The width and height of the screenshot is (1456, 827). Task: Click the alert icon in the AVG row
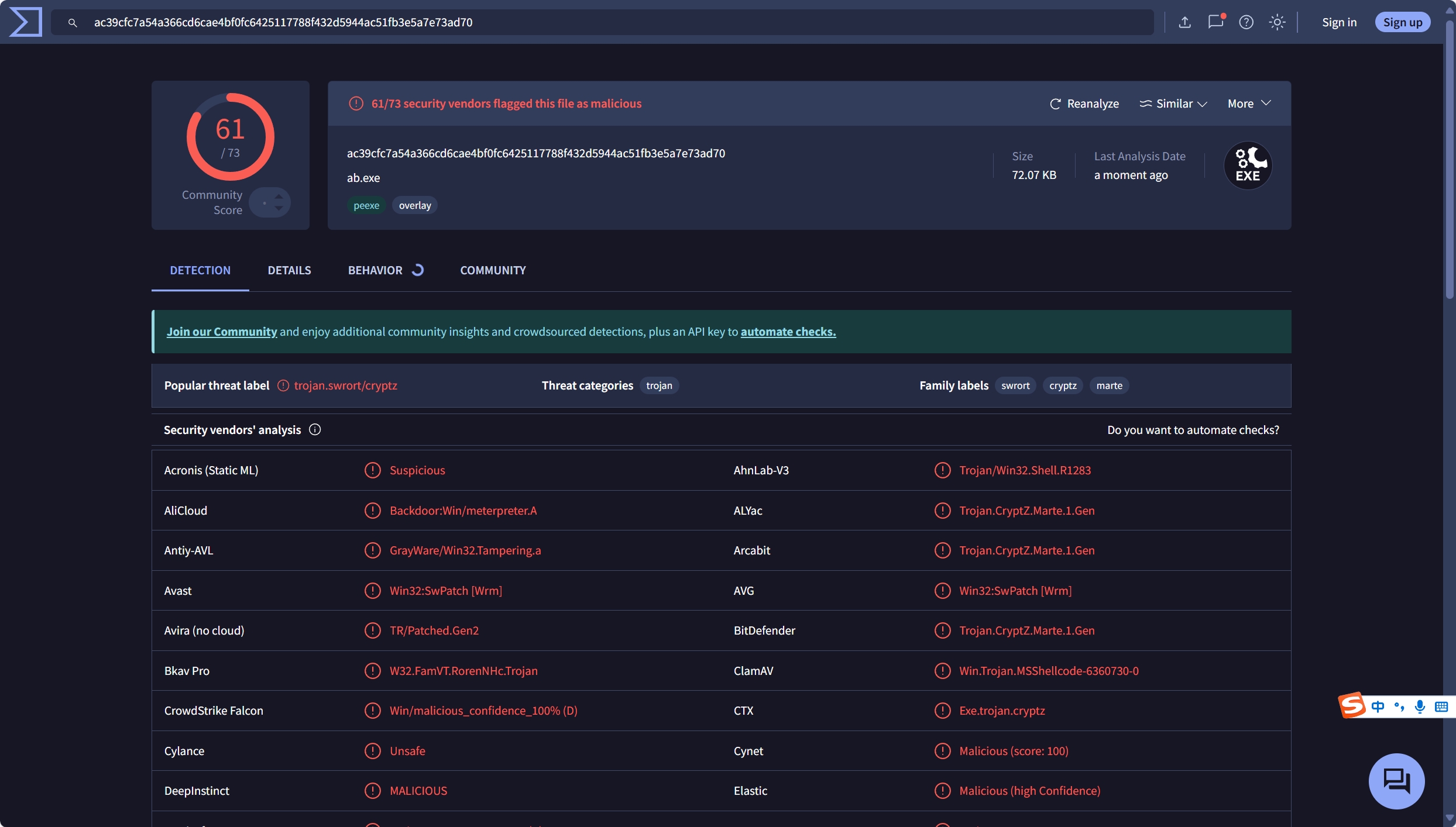click(942, 591)
